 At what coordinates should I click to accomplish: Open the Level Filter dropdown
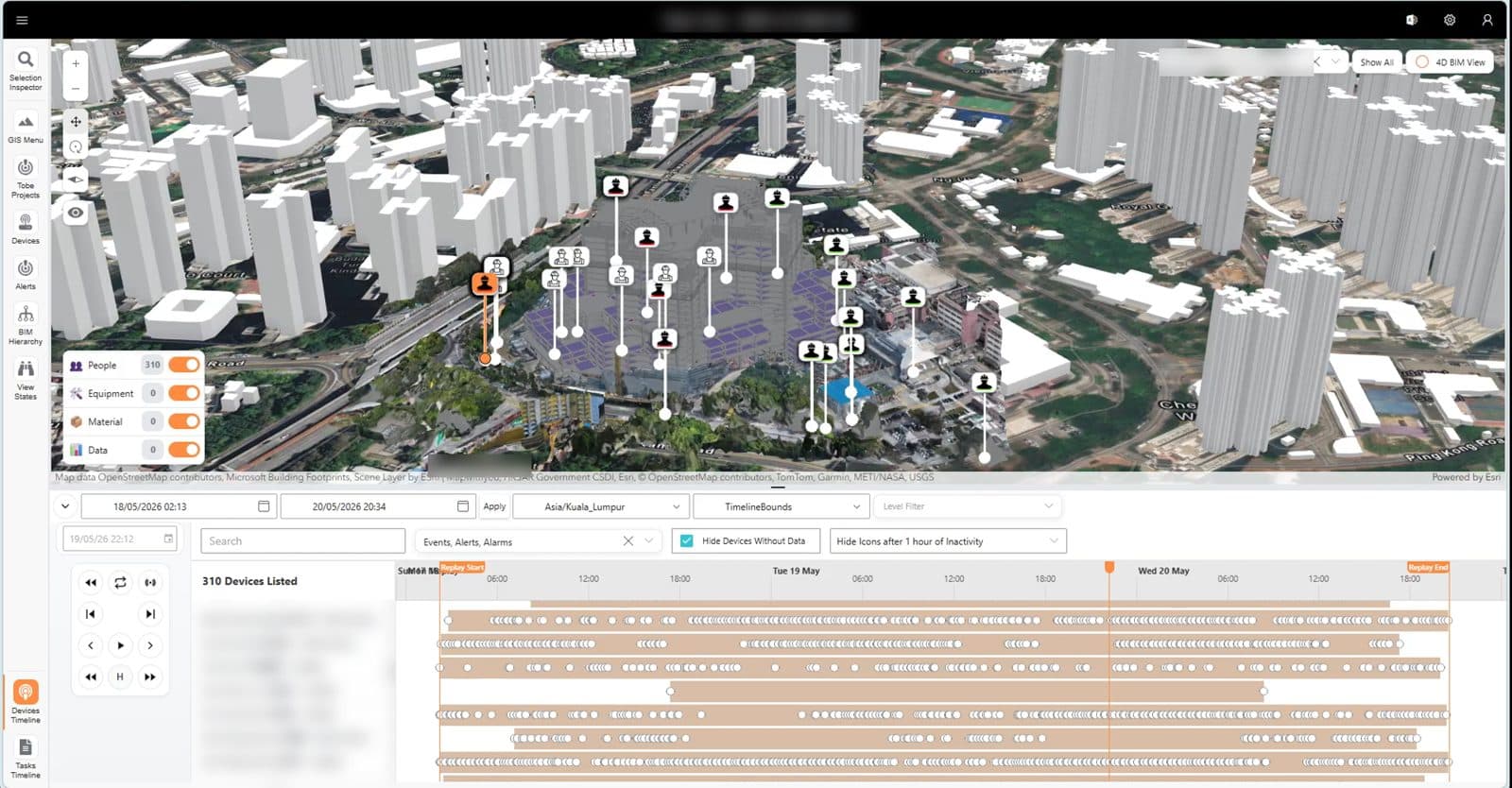(x=967, y=506)
